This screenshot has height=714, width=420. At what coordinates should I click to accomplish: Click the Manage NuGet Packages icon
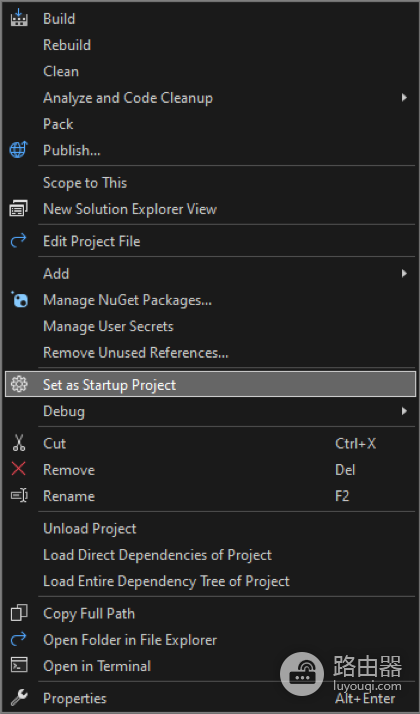(x=19, y=300)
